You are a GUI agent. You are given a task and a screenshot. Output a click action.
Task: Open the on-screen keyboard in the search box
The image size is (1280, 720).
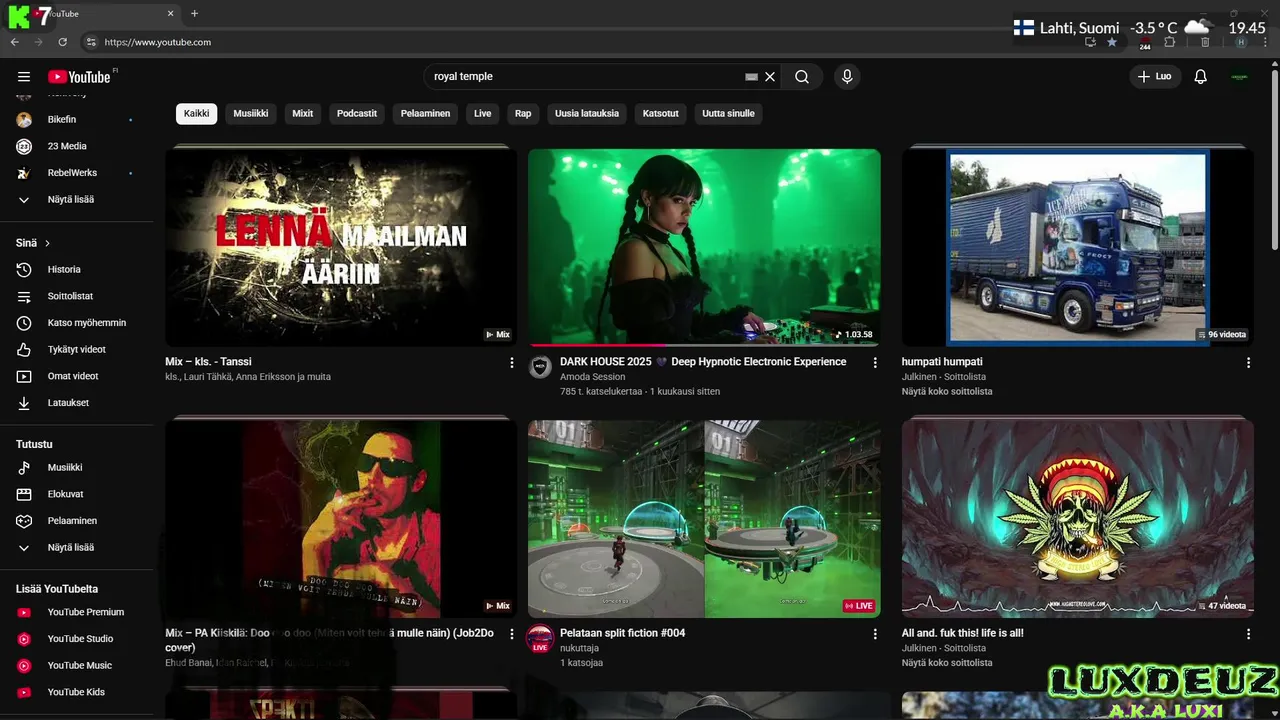click(x=751, y=77)
